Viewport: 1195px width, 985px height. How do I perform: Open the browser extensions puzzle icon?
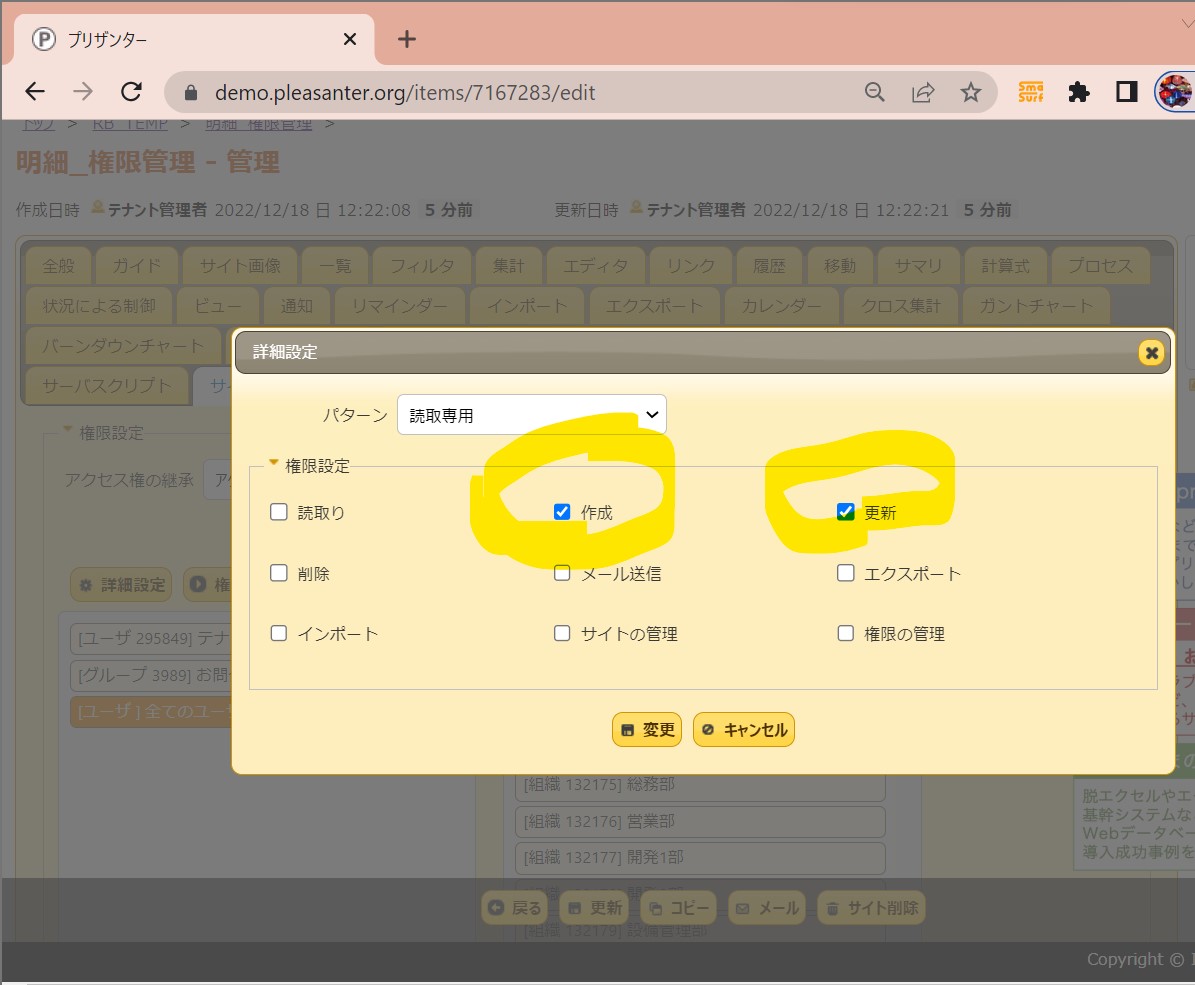1078,92
